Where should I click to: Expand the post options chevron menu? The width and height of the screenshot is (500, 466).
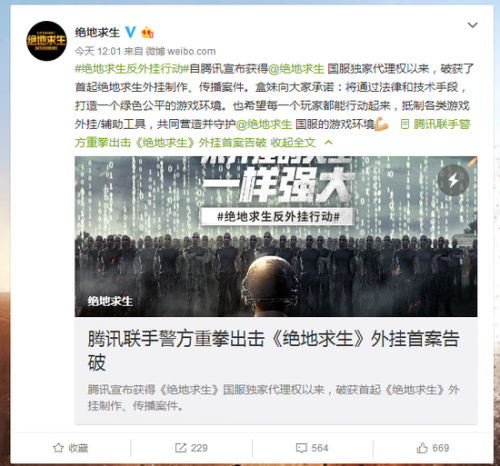point(472,25)
